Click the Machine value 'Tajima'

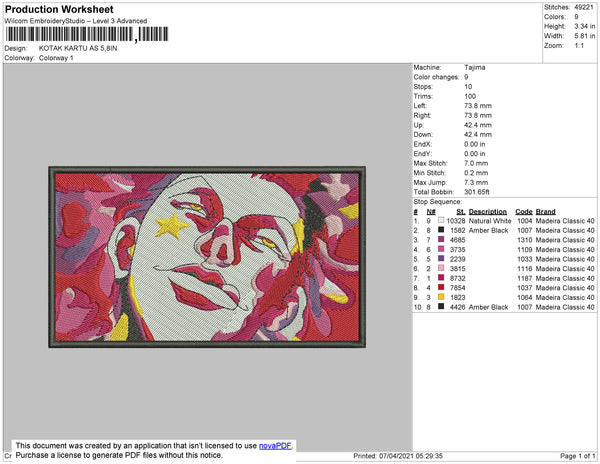point(474,67)
